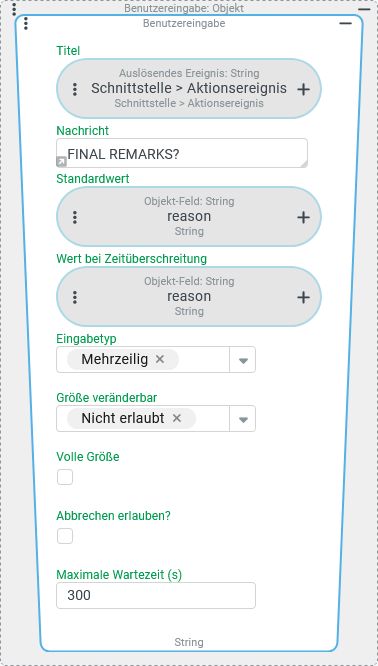
Task: Select the Schnittstelle > Aktionsereignis block text
Action: click(189, 88)
